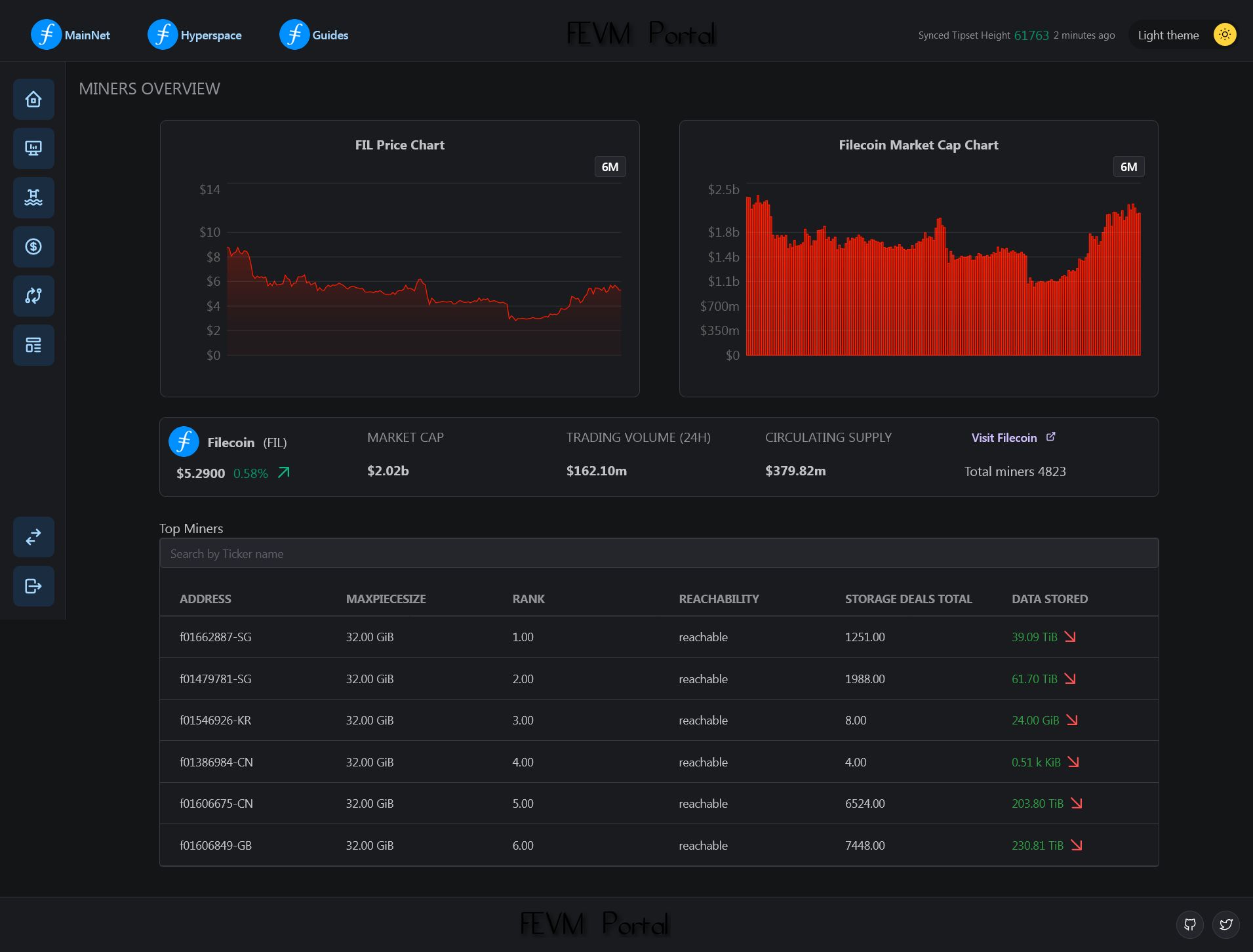Click the logout exit sidebar icon
Viewport: 1253px width, 952px height.
click(x=33, y=586)
